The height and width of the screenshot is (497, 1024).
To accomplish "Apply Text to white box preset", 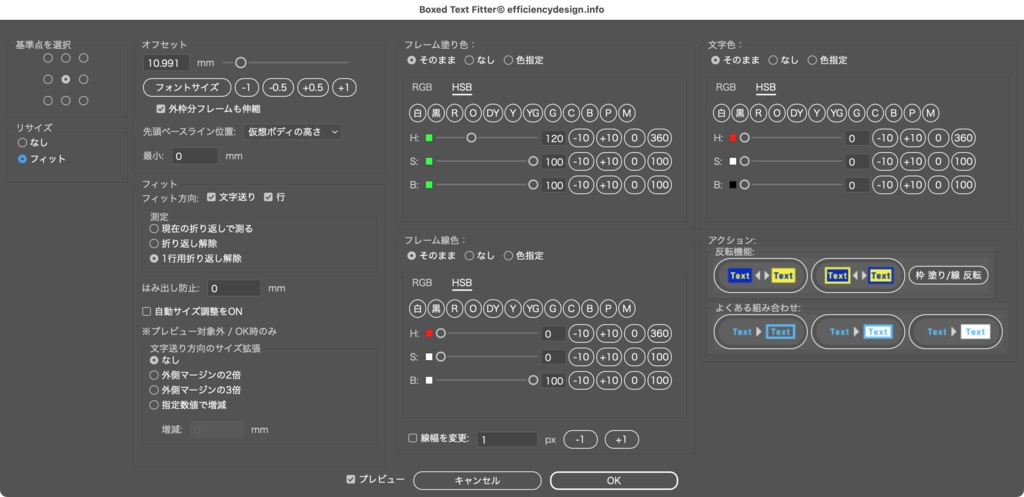I will coord(955,332).
